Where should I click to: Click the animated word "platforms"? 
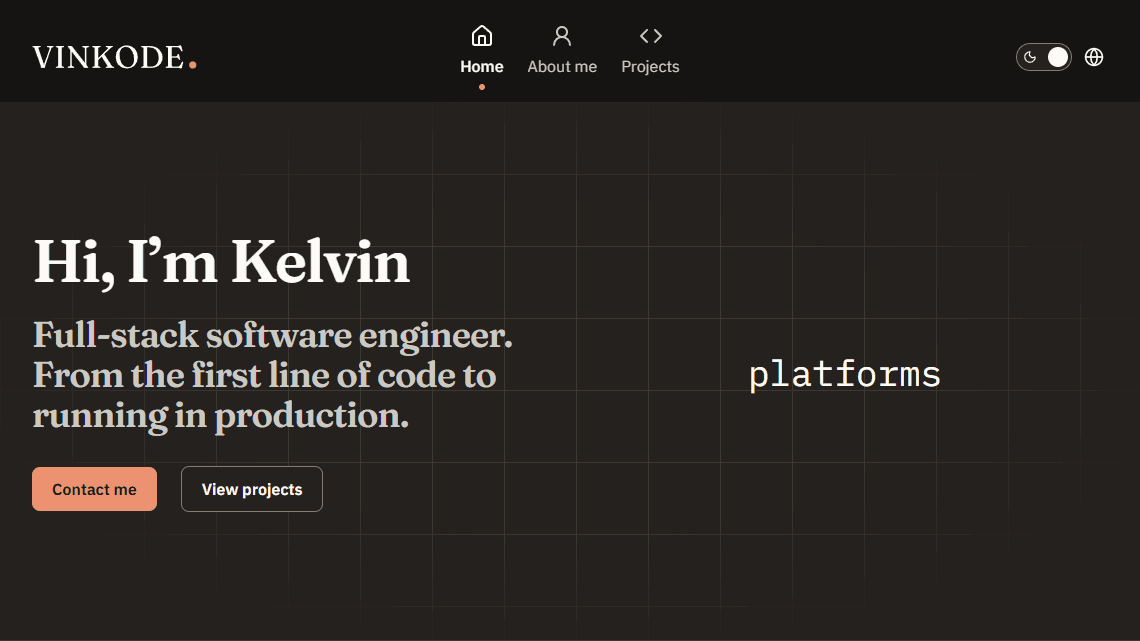pos(845,374)
